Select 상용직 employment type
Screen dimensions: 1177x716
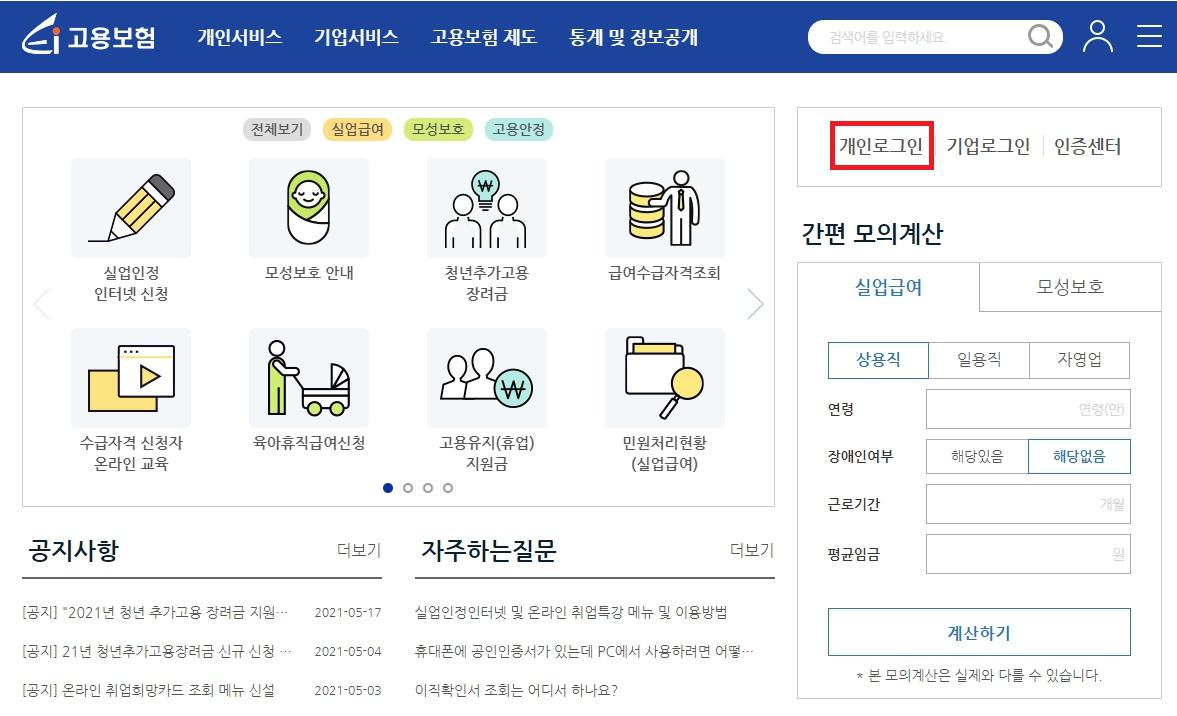point(878,360)
